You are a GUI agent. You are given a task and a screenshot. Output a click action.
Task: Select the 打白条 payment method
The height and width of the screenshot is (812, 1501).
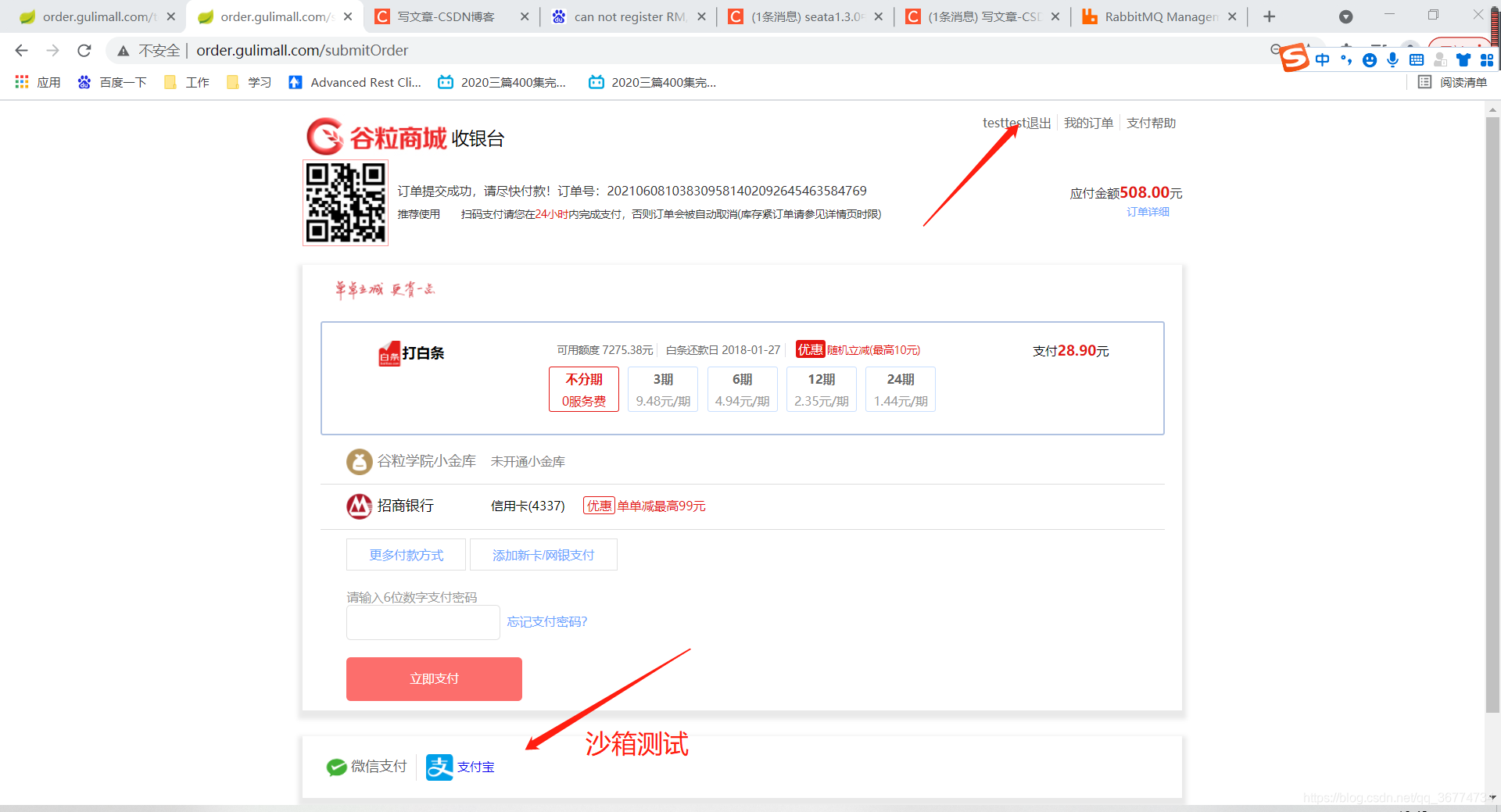(411, 353)
